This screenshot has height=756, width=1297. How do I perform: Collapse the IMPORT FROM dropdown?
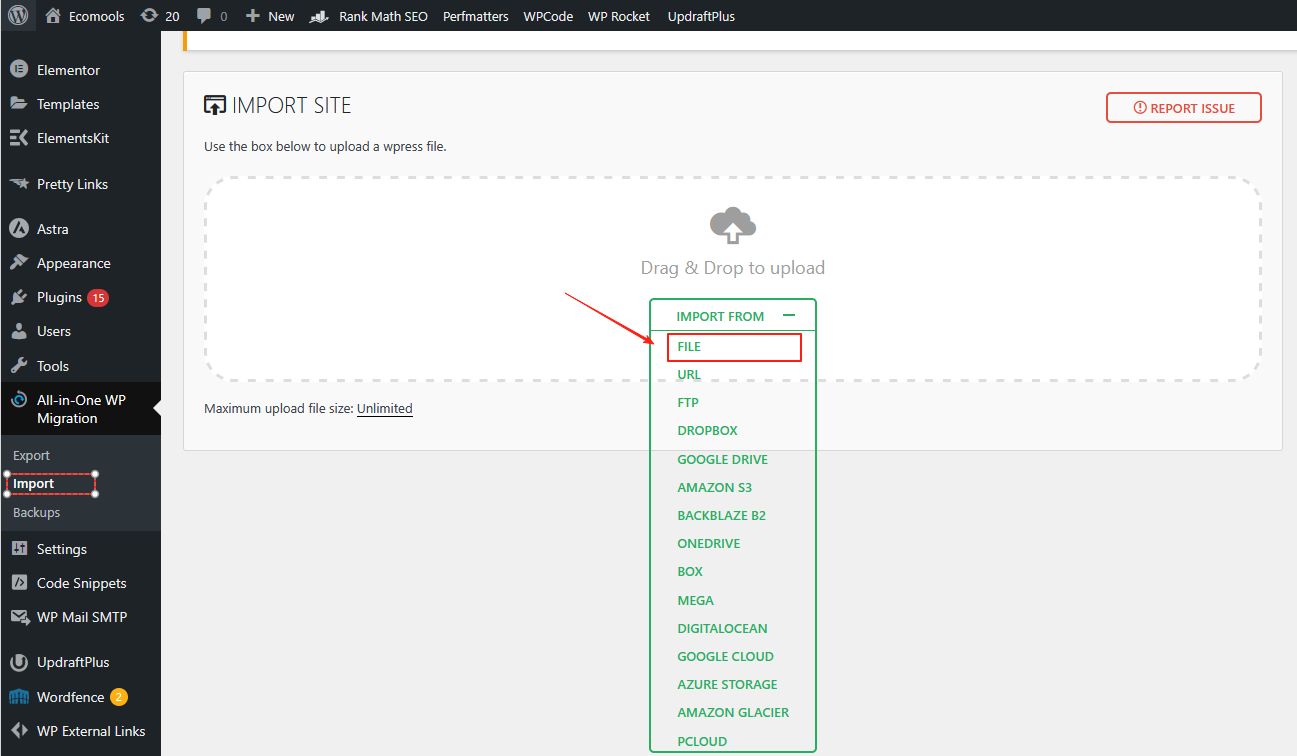coord(733,316)
